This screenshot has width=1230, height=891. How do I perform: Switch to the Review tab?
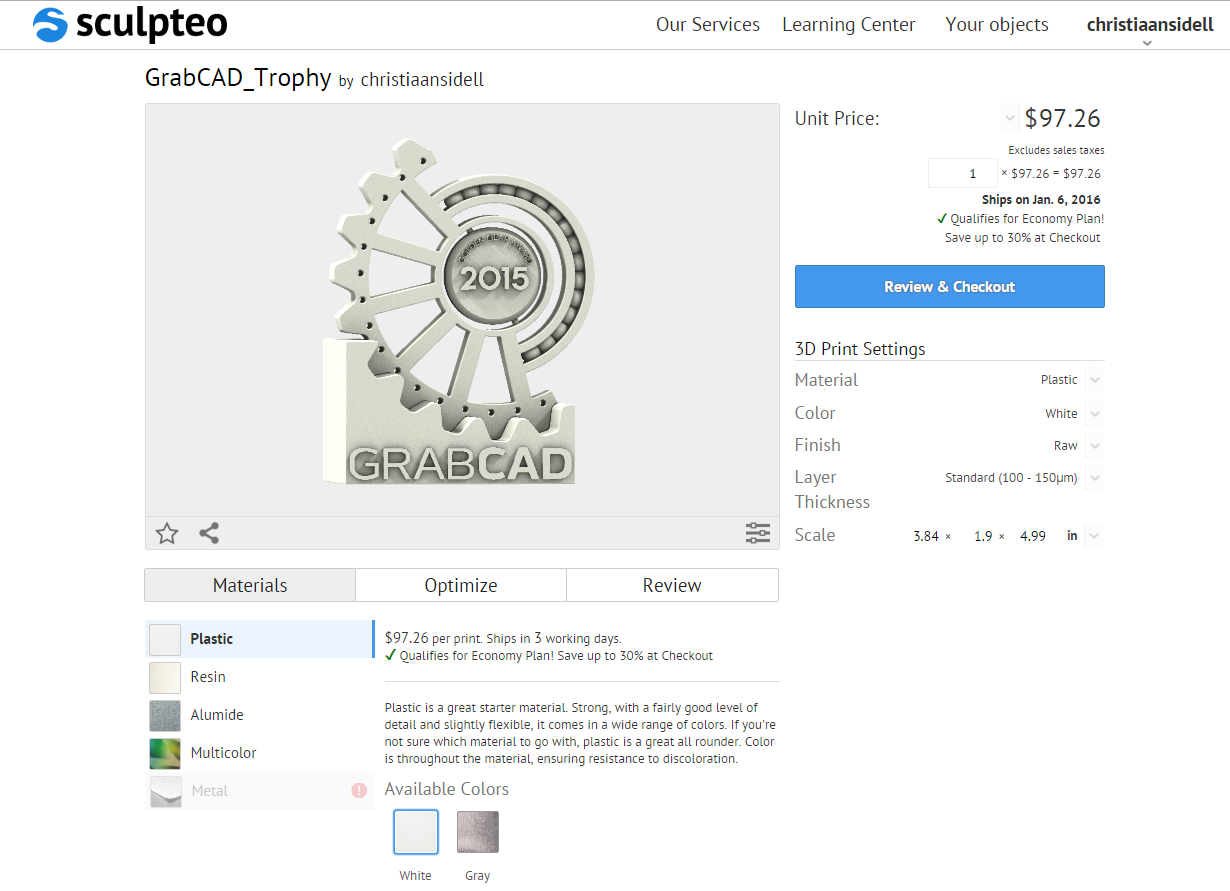tap(672, 585)
